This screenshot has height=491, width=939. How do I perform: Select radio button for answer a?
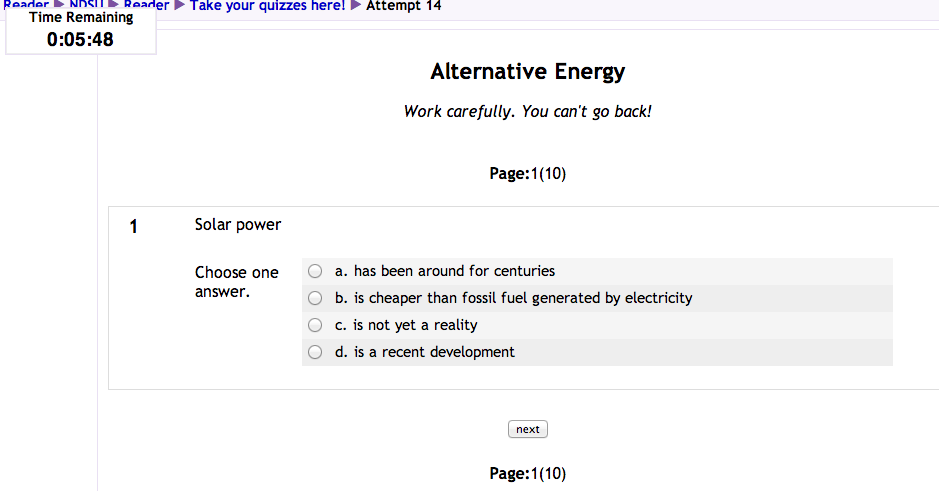[x=315, y=271]
